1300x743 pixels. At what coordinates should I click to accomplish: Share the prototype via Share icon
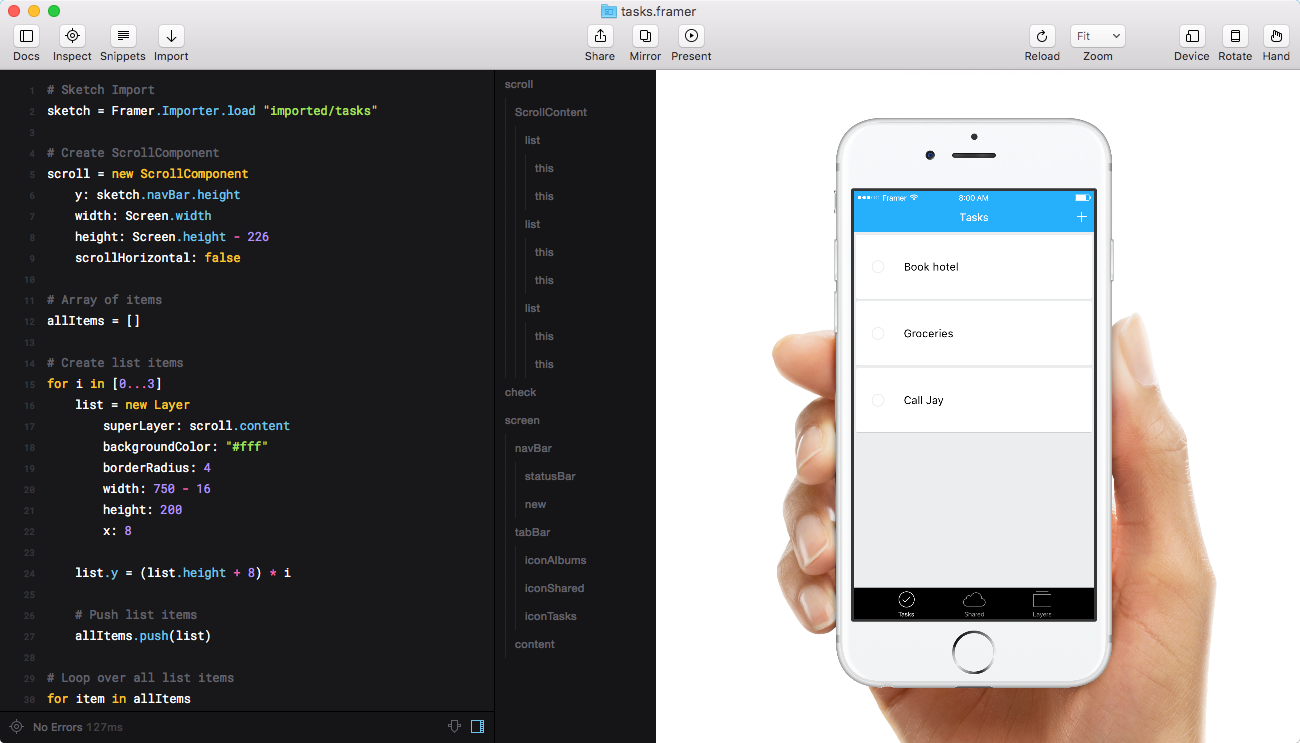pos(600,36)
